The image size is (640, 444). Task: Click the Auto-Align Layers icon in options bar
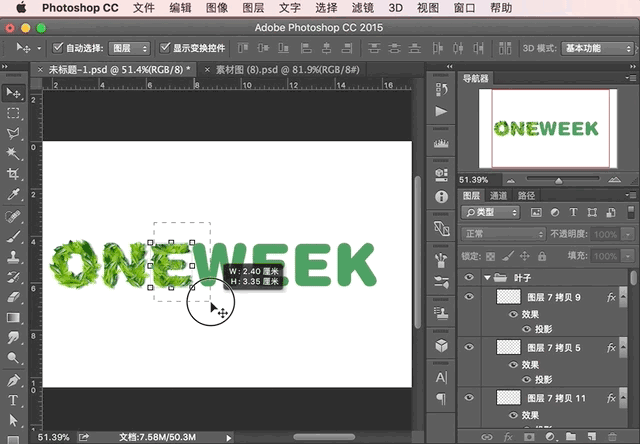[x=505, y=48]
